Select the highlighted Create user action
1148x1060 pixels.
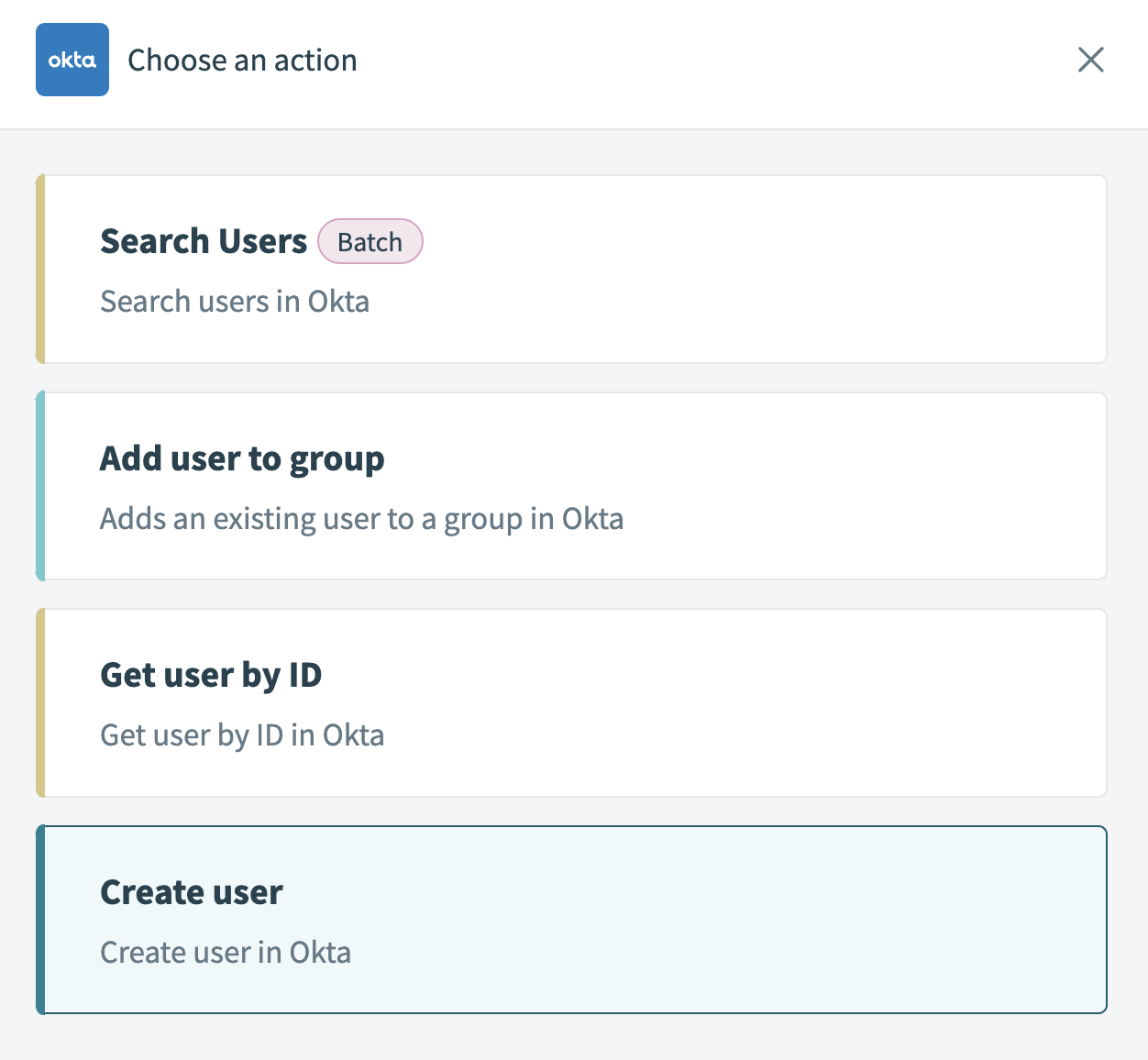pos(574,919)
